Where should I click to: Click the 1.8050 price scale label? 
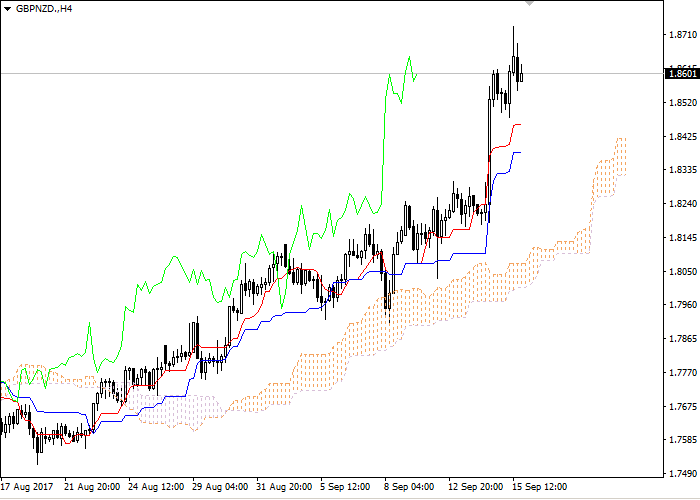[x=683, y=271]
